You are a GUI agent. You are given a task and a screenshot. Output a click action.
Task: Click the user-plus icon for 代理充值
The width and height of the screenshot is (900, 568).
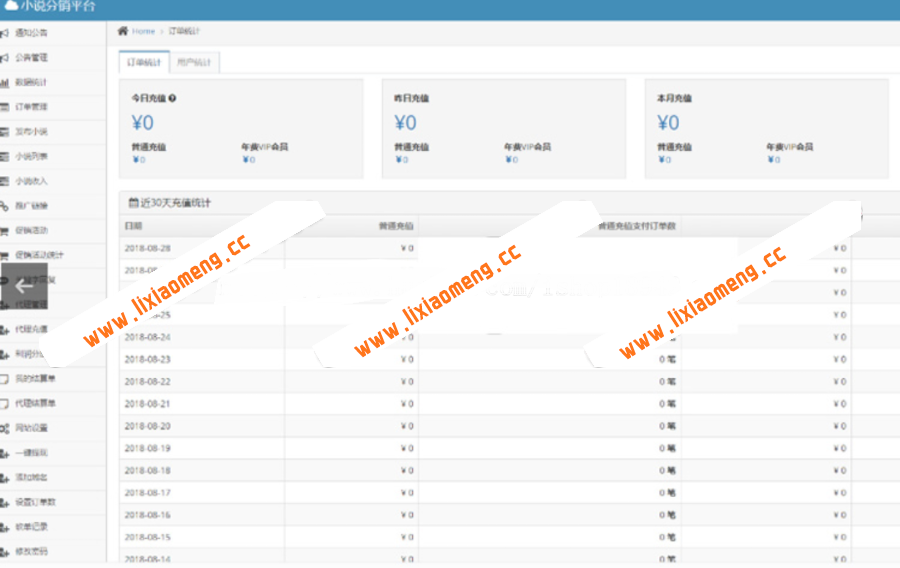pyautogui.click(x=5, y=330)
